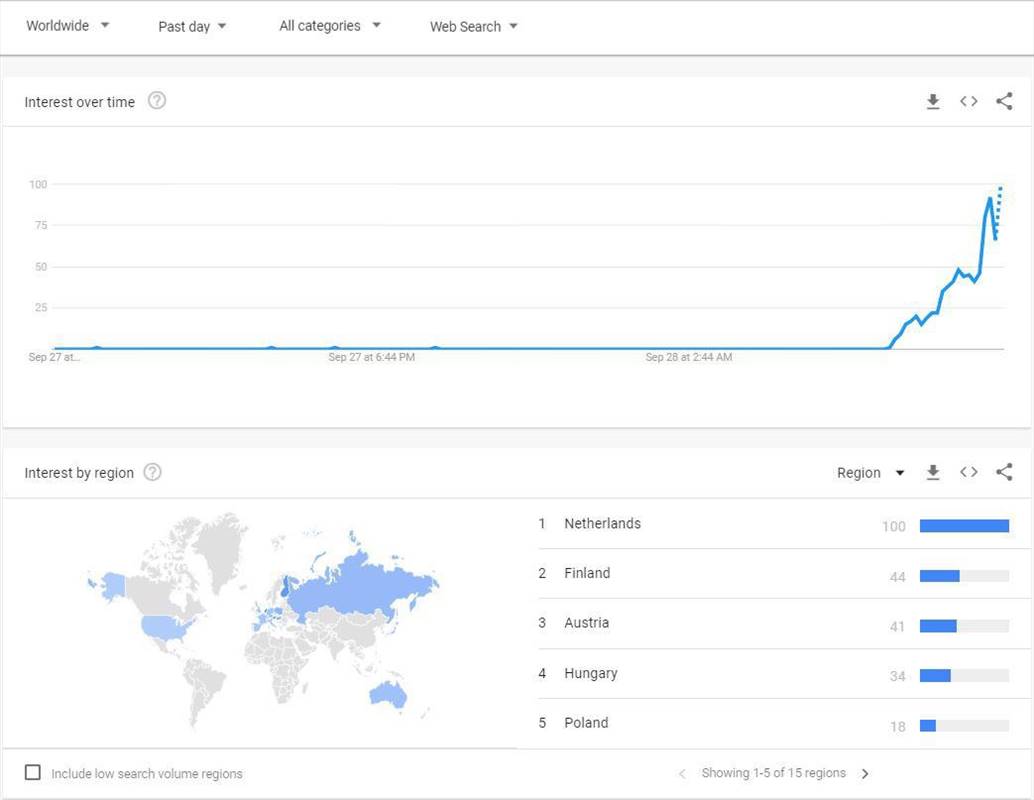Download Interest by region data
The width and height of the screenshot is (1034, 800).
coord(933,473)
